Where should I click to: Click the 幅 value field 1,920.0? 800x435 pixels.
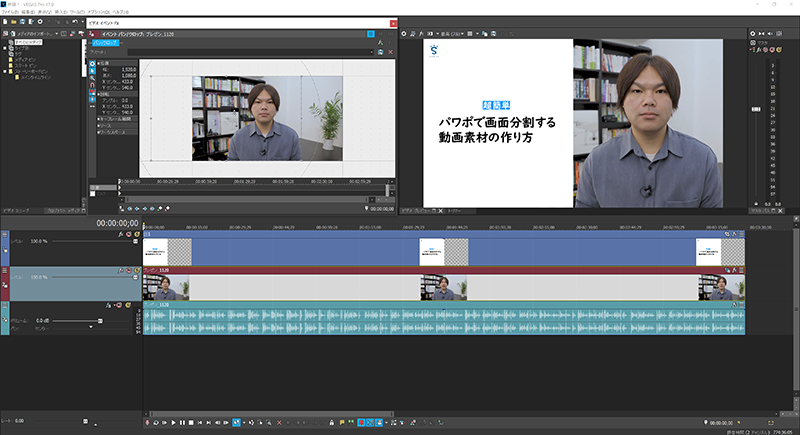tap(129, 69)
